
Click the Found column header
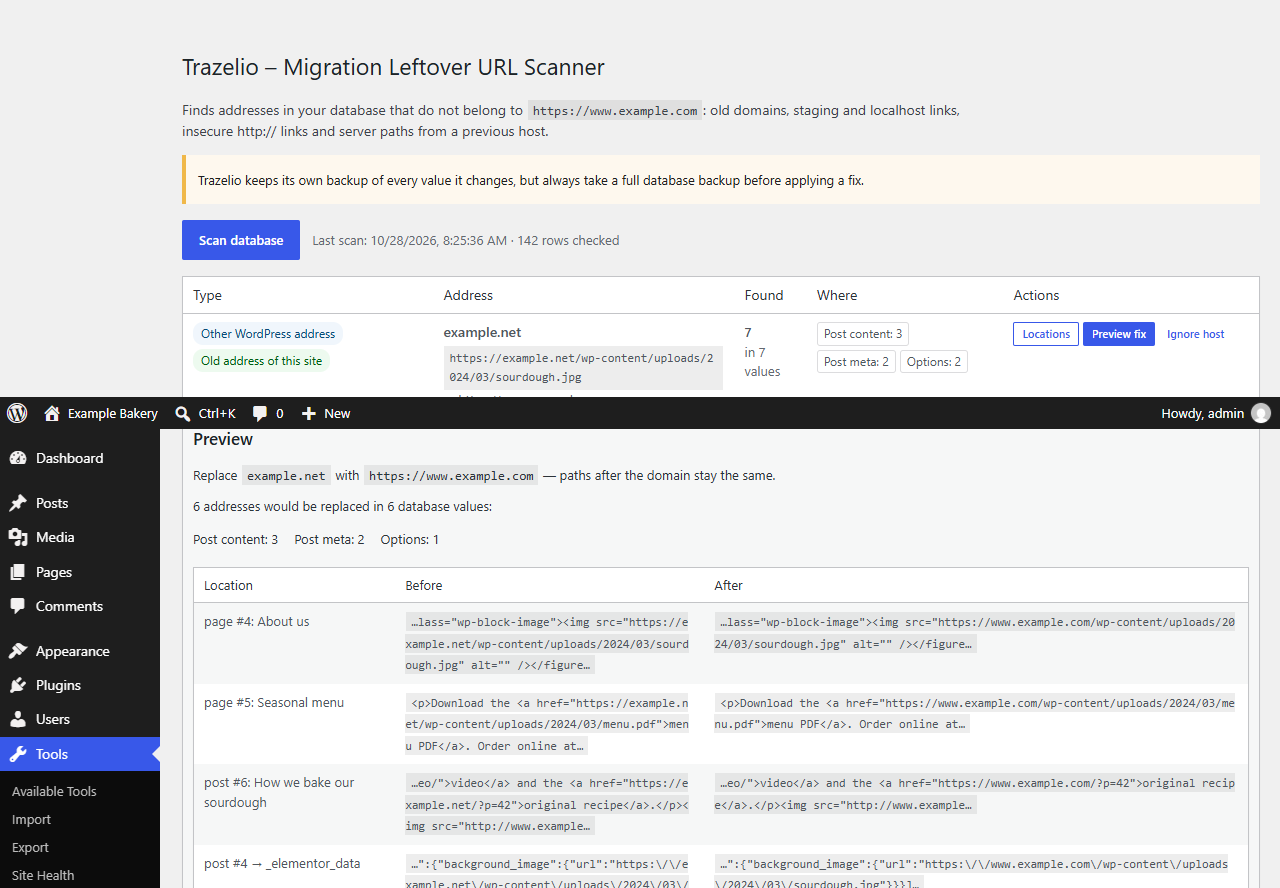[x=764, y=295]
